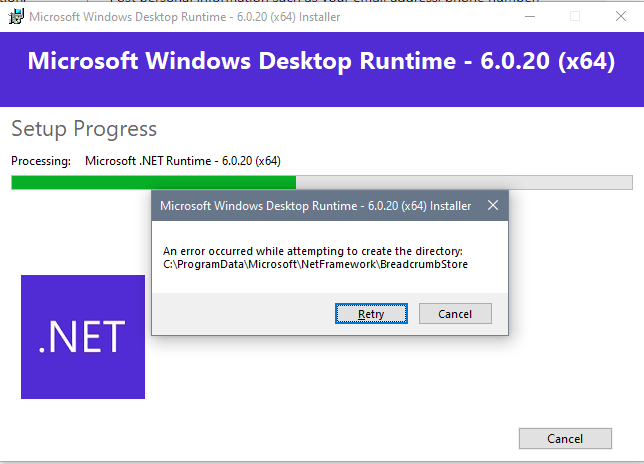Click the 'Setup Progress' heading
Image resolution: width=644 pixels, height=464 pixels.
(84, 129)
